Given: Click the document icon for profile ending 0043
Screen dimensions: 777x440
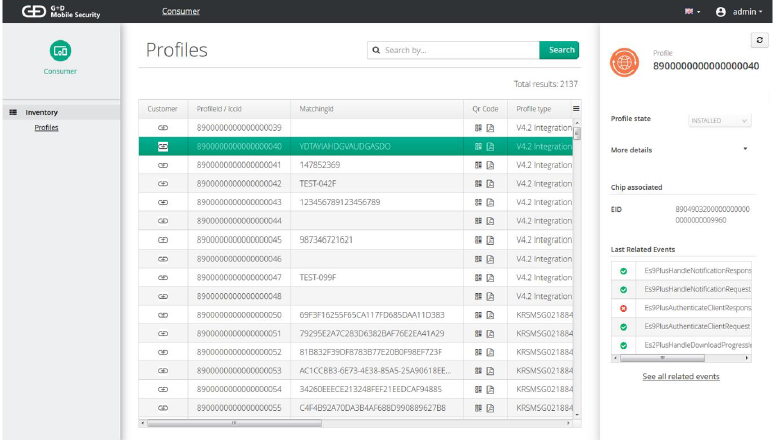Looking at the screenshot, I should tap(491, 202).
